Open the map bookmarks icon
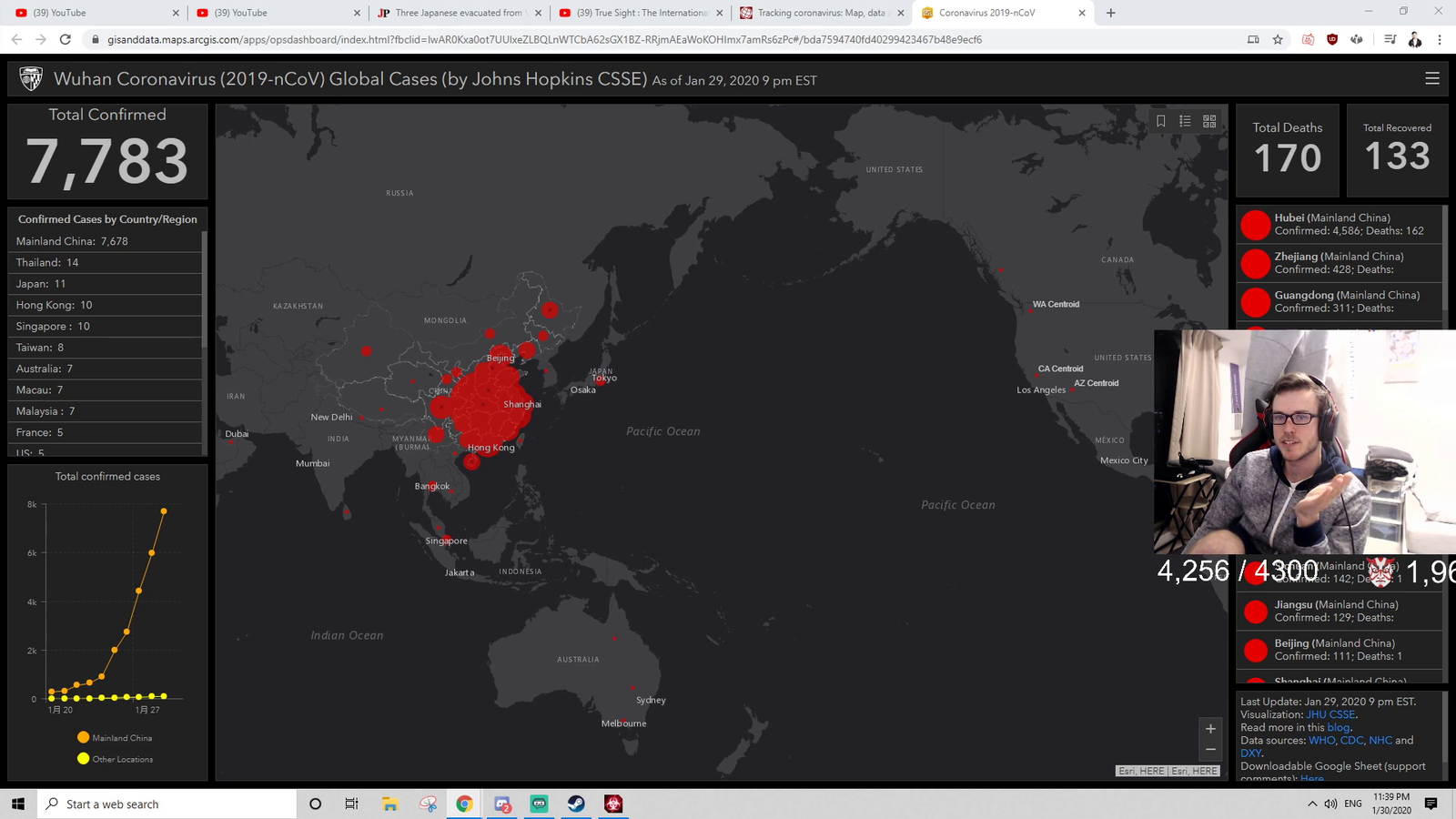This screenshot has height=819, width=1456. (1161, 121)
